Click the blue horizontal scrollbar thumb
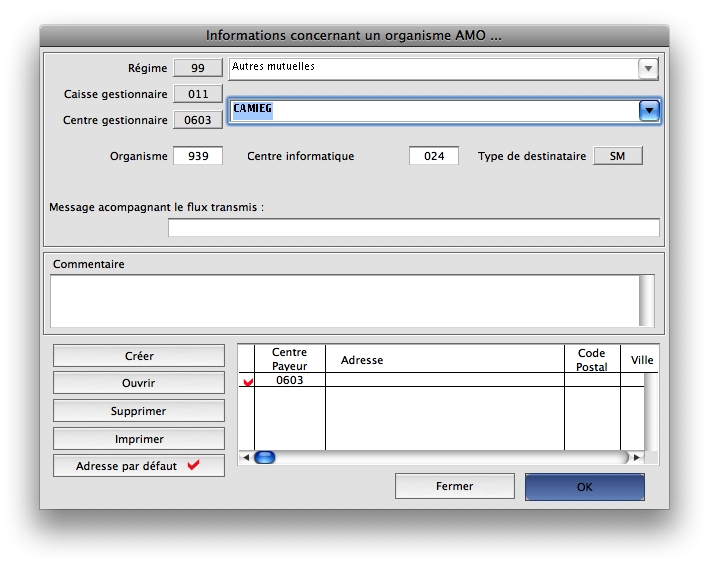 click(x=265, y=457)
